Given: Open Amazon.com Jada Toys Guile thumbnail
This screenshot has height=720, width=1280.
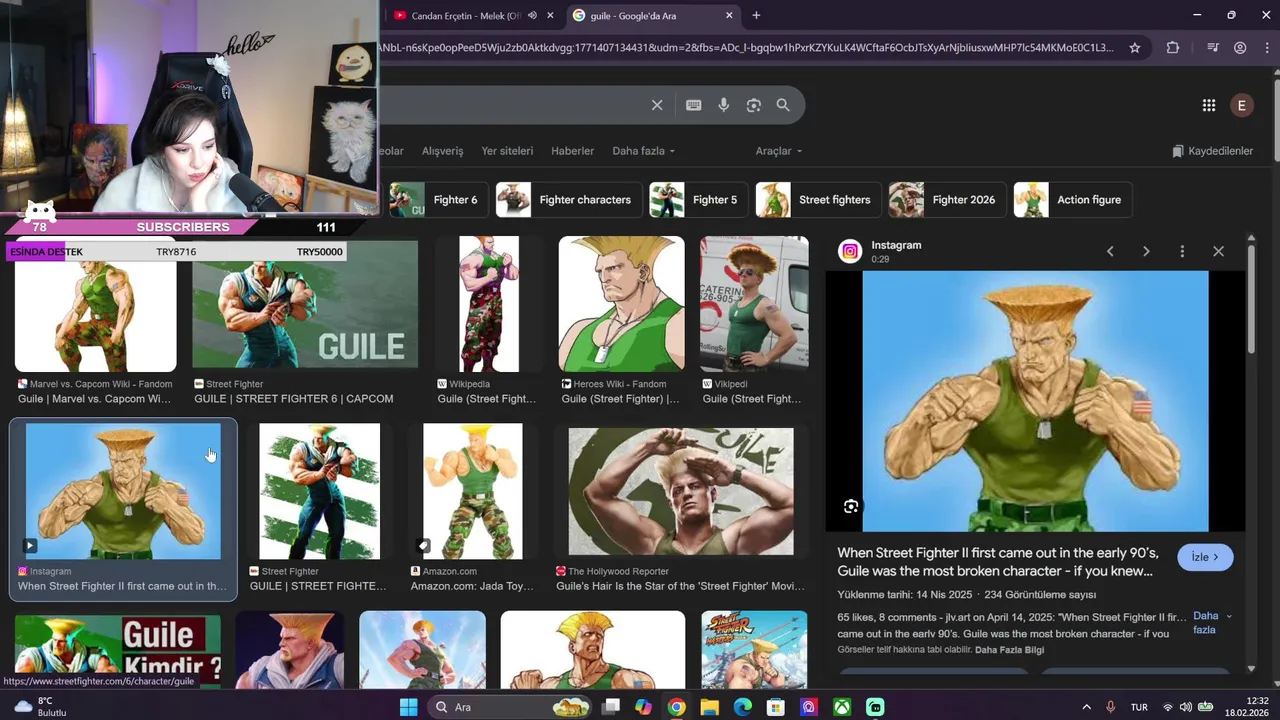Looking at the screenshot, I should [x=472, y=491].
